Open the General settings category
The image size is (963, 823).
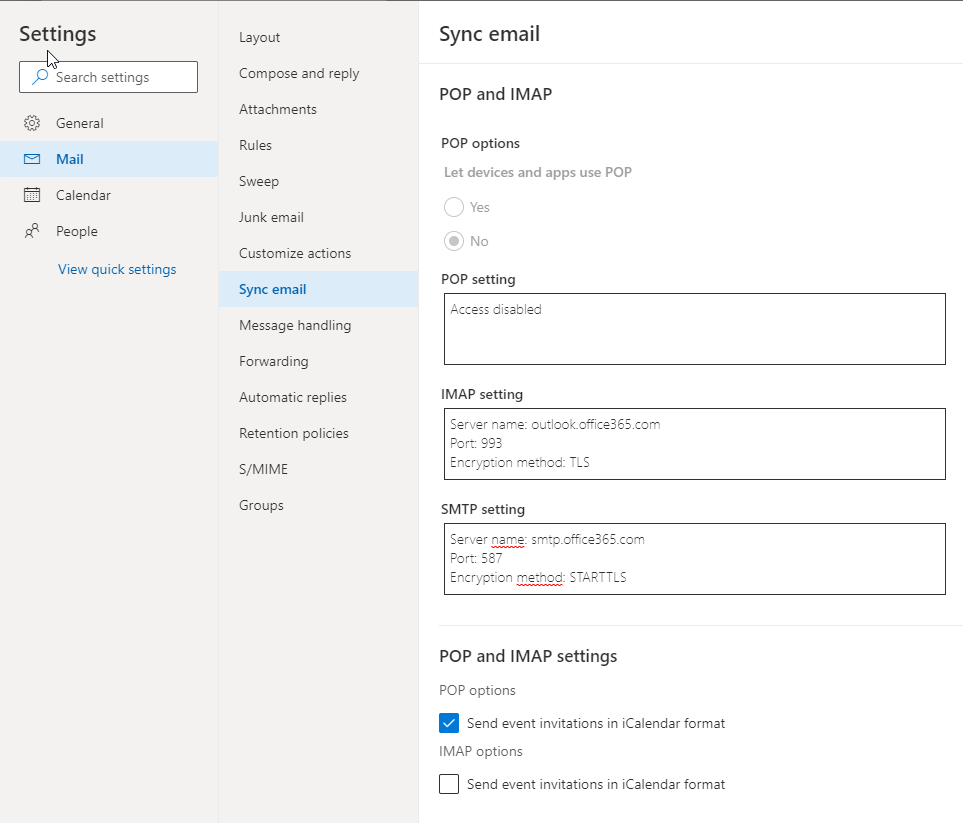(109, 123)
